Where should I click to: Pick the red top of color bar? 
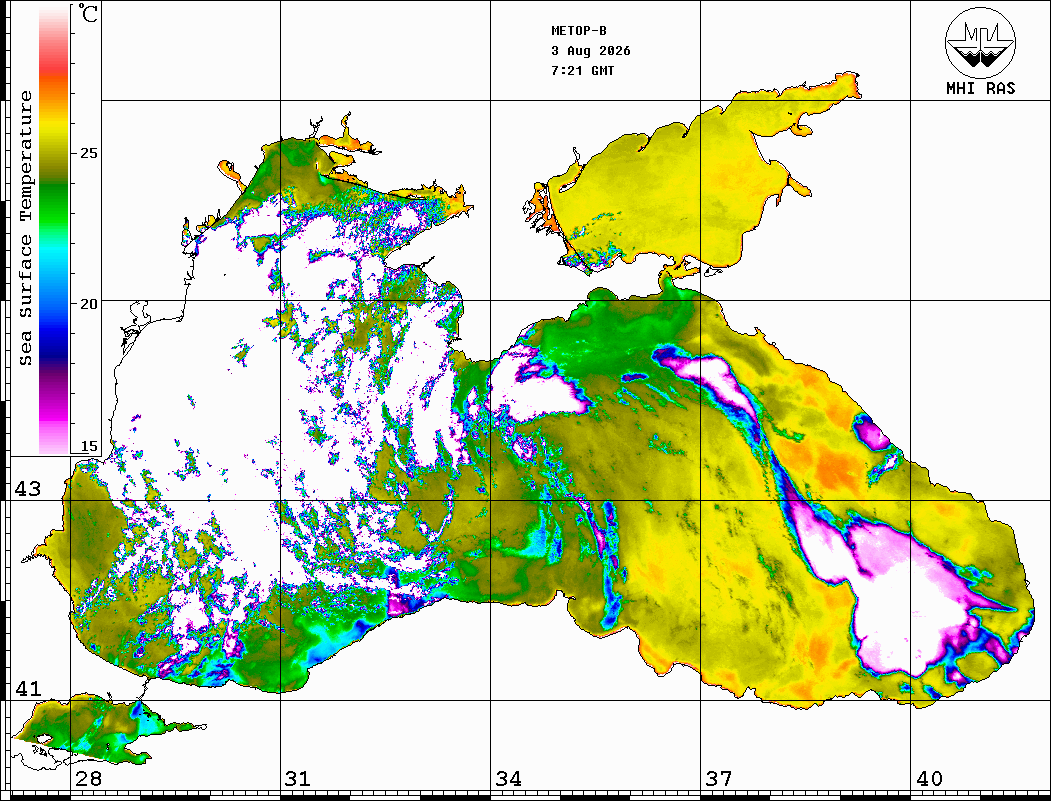coord(54,64)
